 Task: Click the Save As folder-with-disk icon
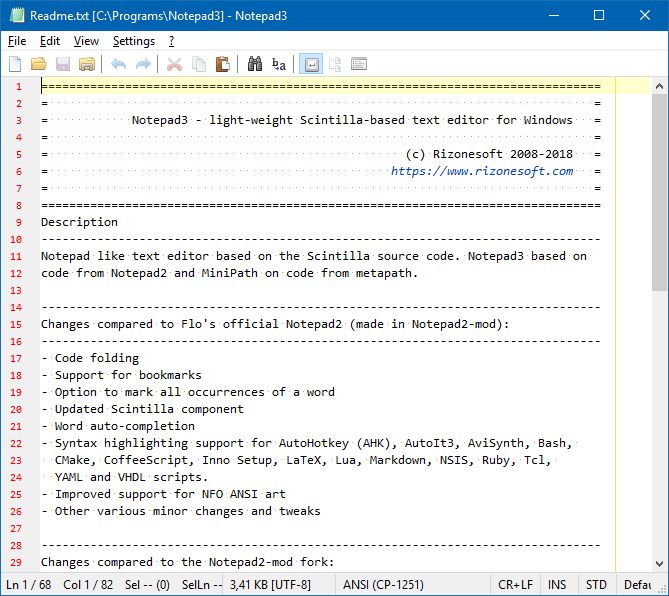[87, 64]
